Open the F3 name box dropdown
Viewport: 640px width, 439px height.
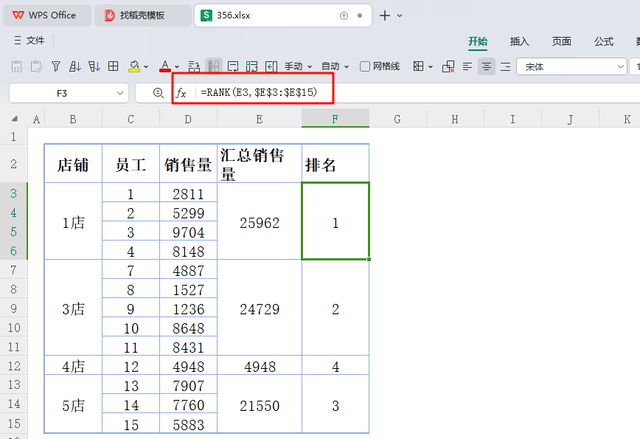pyautogui.click(x=120, y=93)
